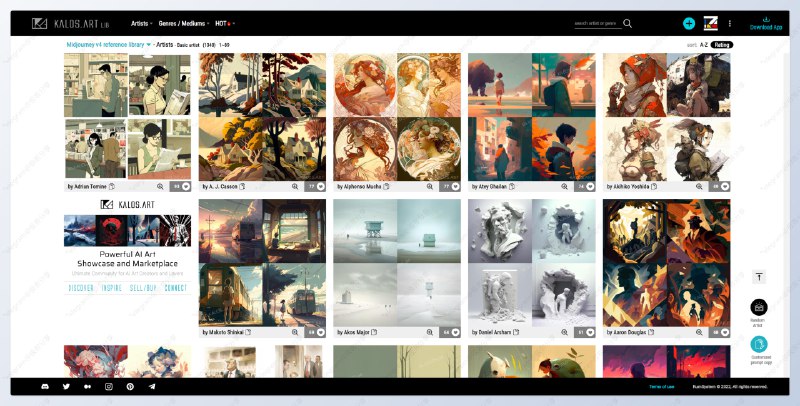
Task: Click the Customized prompt copy icon
Action: [x=759, y=344]
